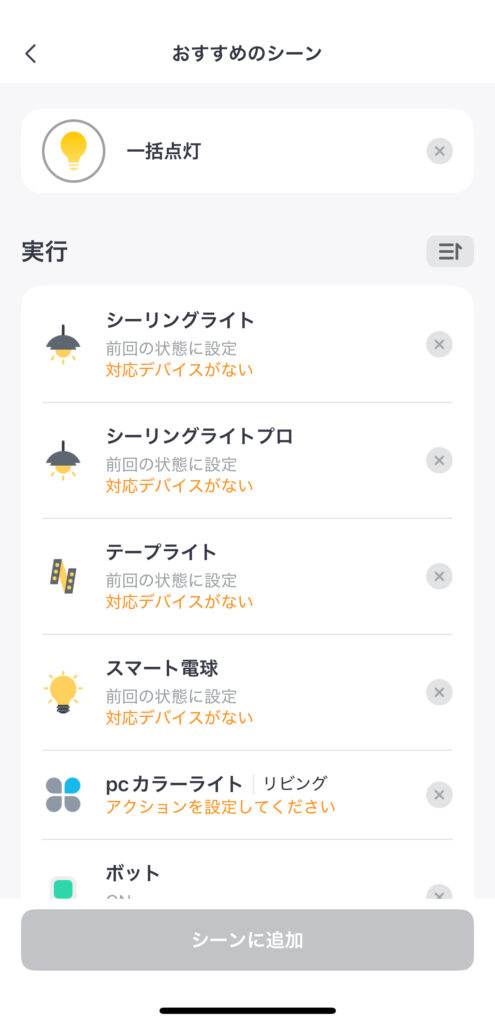Tap the pc カラーライト four-dot icon
The height and width of the screenshot is (1024, 495).
pos(63,795)
